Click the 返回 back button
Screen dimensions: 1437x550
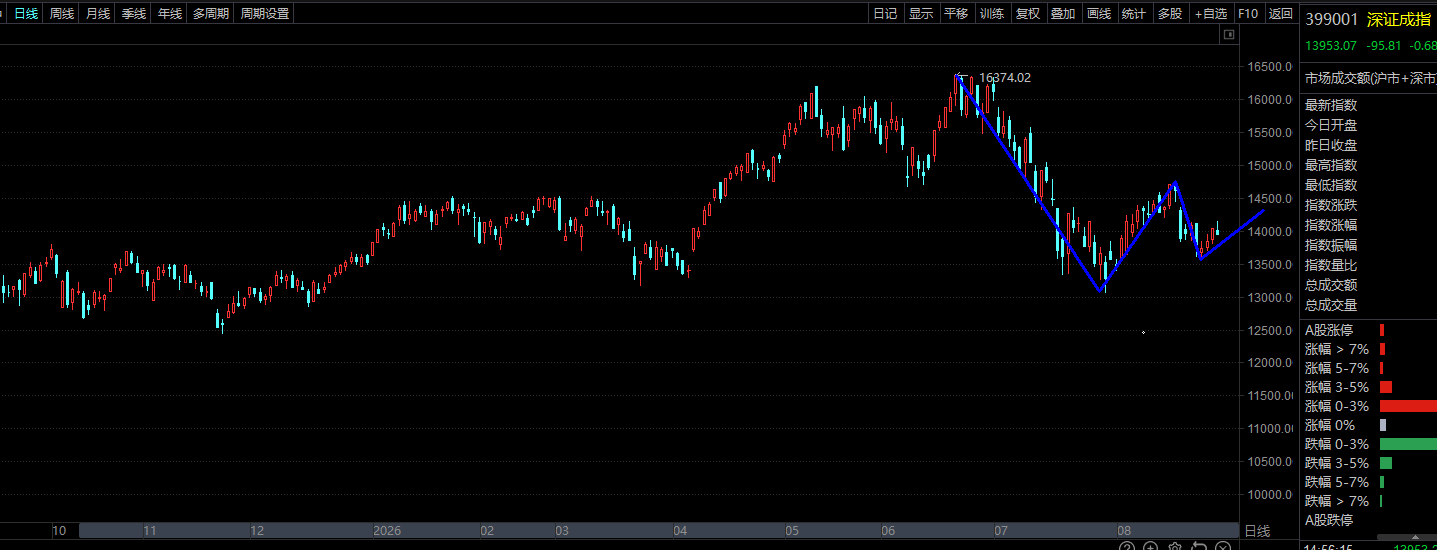(x=1280, y=13)
